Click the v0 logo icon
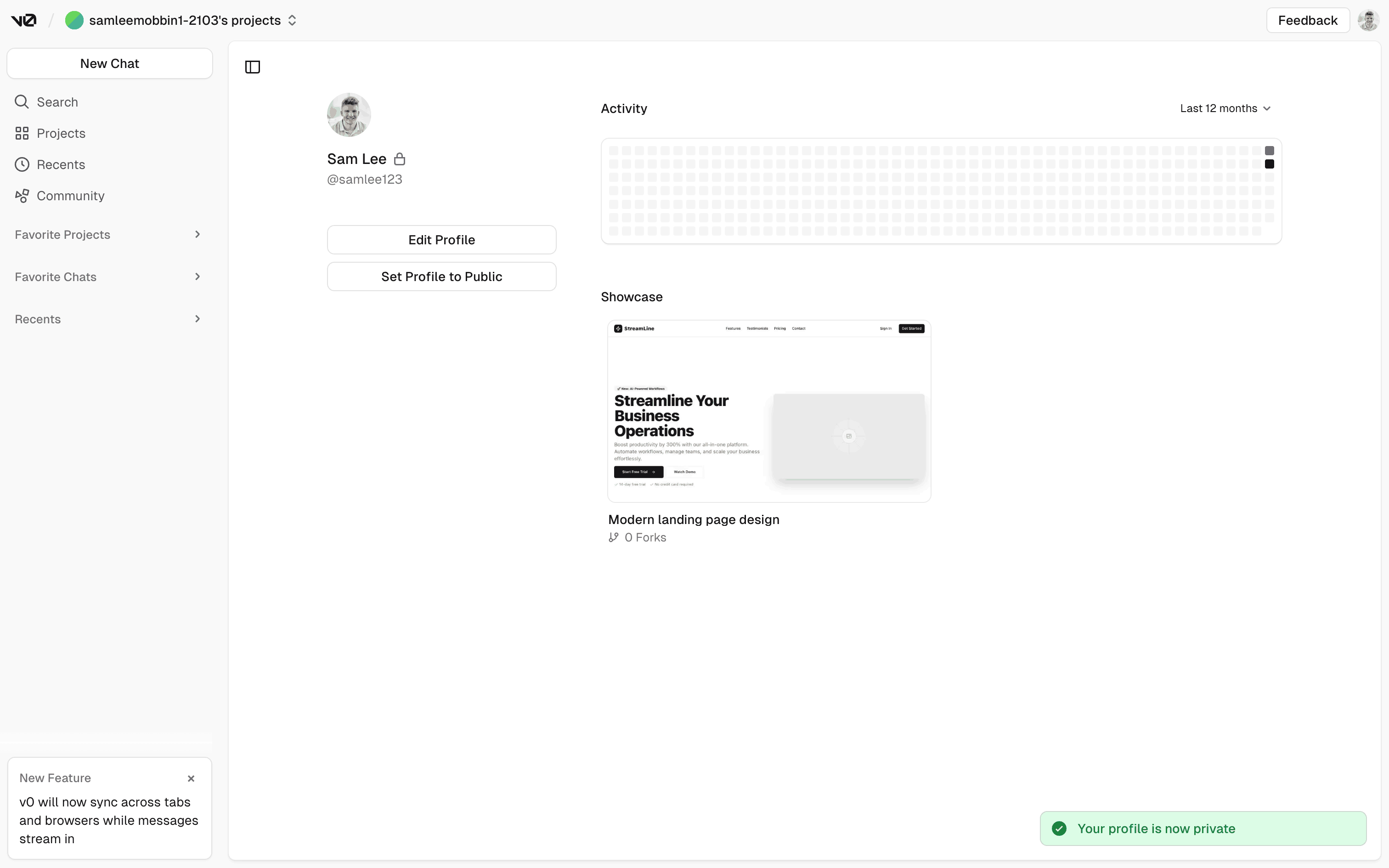The width and height of the screenshot is (1389, 868). 23,21
